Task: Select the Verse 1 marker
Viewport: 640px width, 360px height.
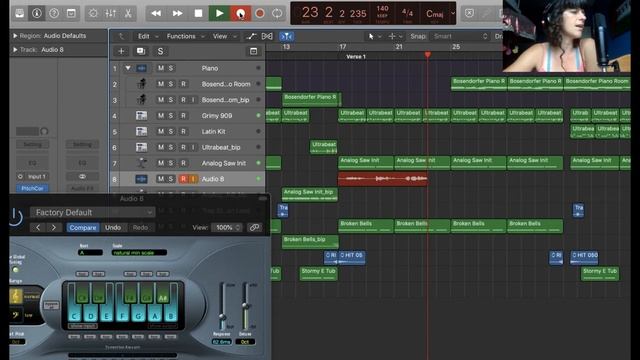Action: click(x=356, y=57)
